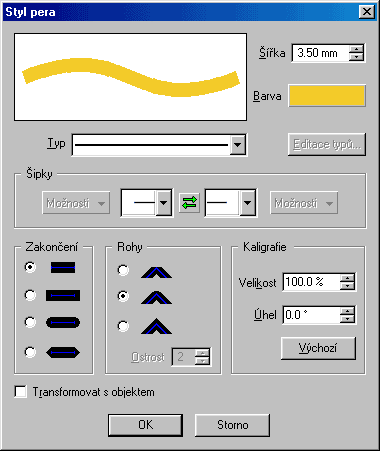Select the rounded line ending
This screenshot has width=380, height=451.
(x=30, y=322)
